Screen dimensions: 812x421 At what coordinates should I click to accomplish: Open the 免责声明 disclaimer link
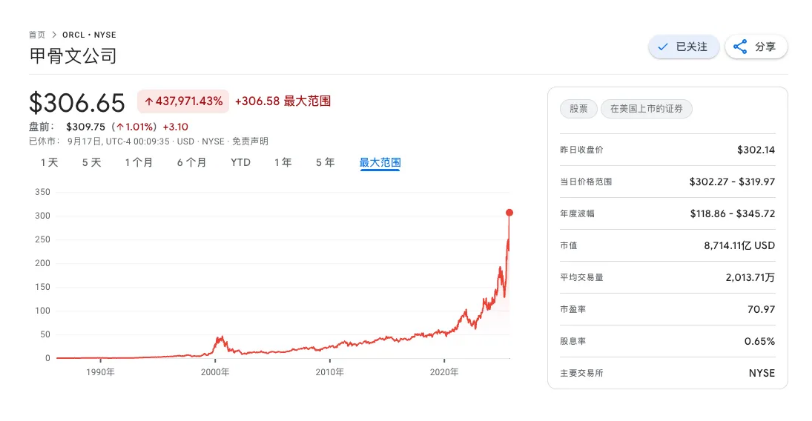(250, 141)
